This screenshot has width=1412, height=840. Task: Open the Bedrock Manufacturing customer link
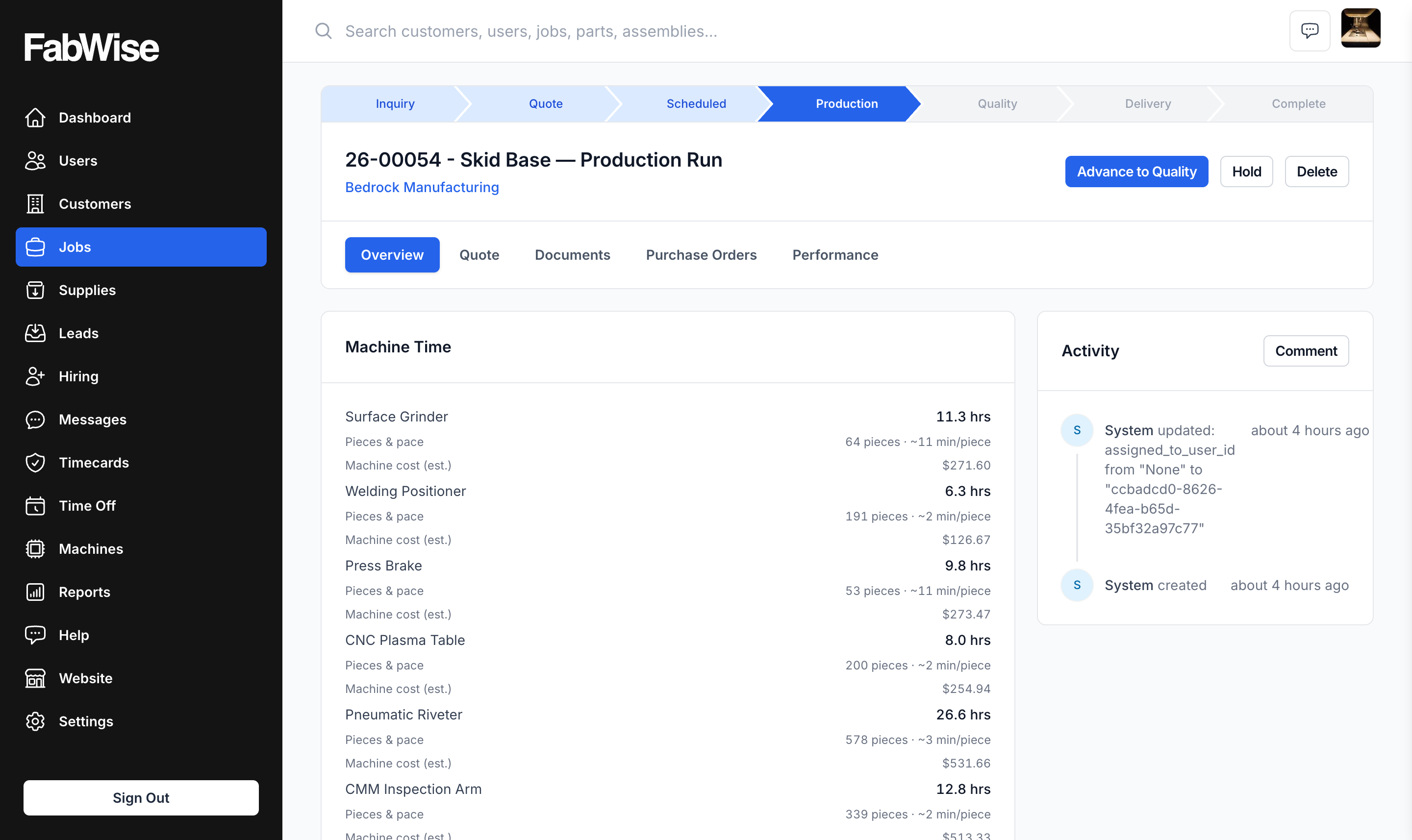tap(422, 187)
